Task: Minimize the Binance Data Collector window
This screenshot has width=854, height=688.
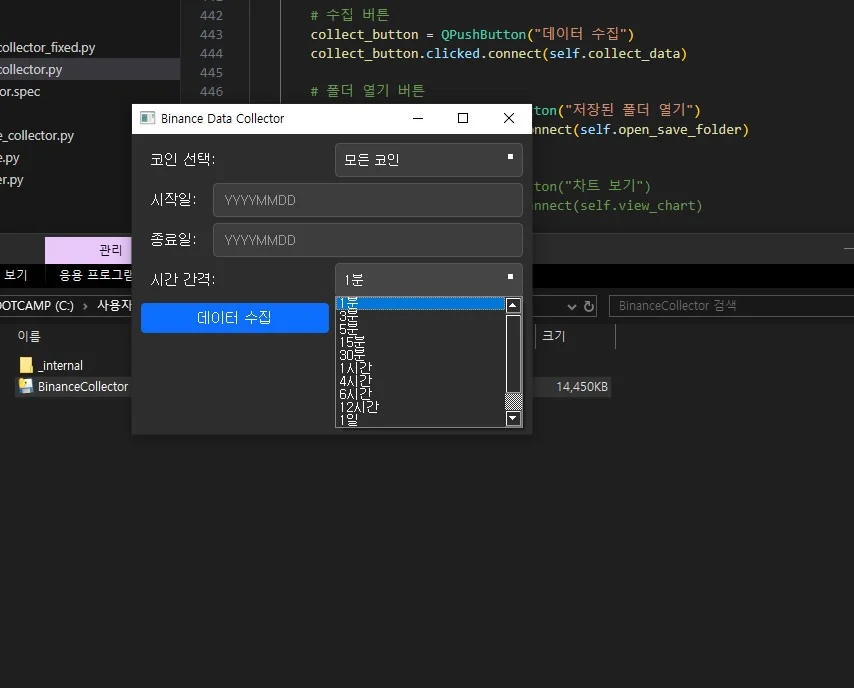Action: pos(418,118)
